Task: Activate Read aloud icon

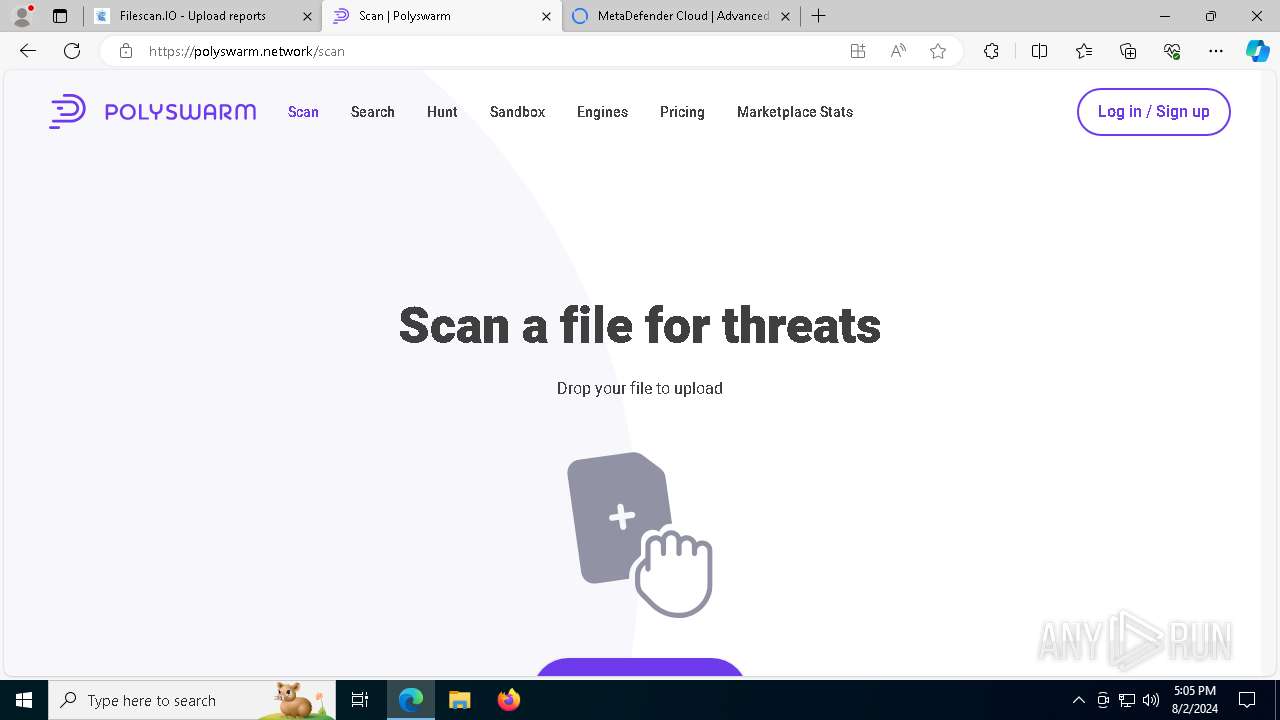Action: click(x=898, y=51)
